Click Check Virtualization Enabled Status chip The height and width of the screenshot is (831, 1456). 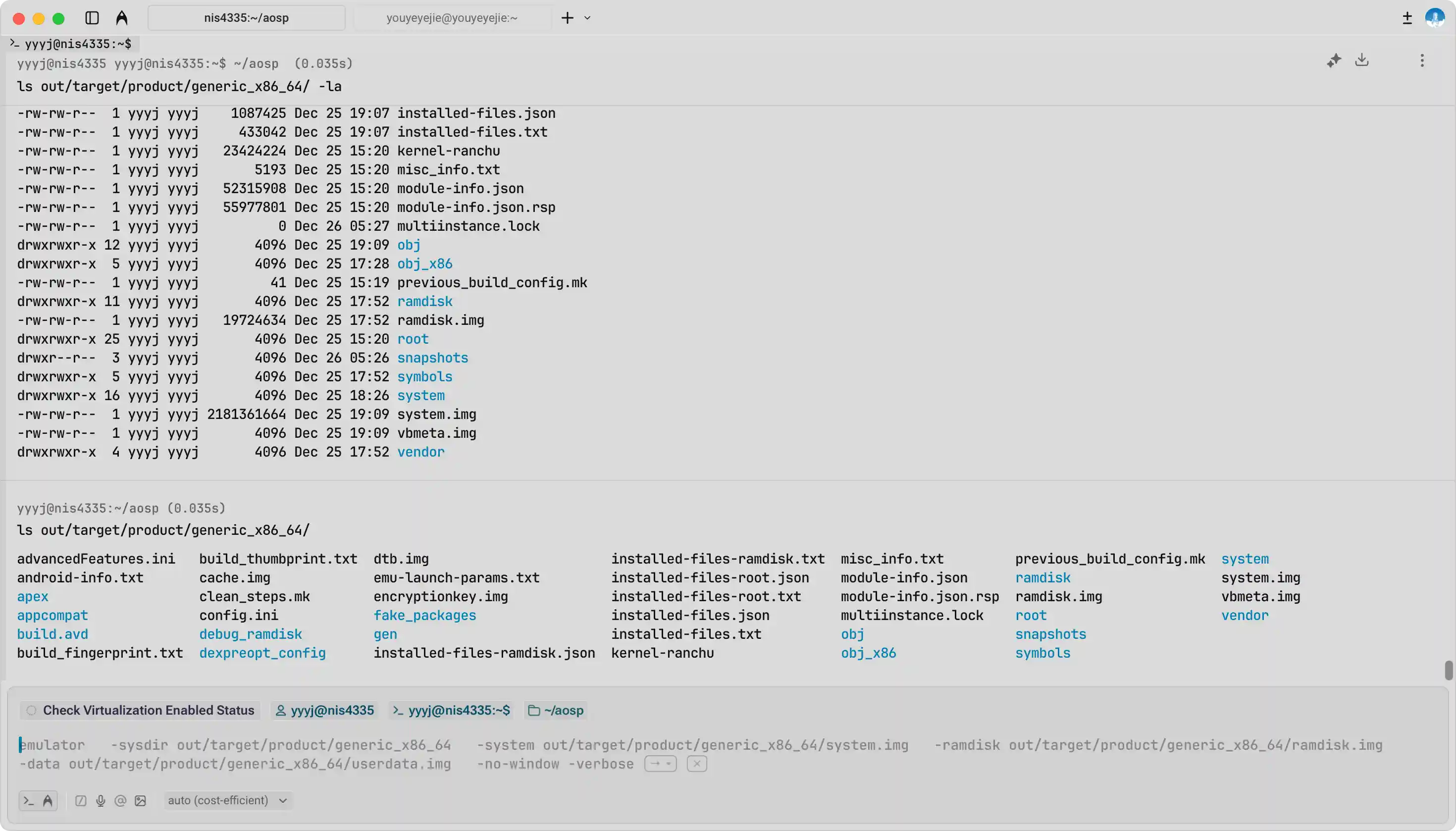click(x=141, y=710)
